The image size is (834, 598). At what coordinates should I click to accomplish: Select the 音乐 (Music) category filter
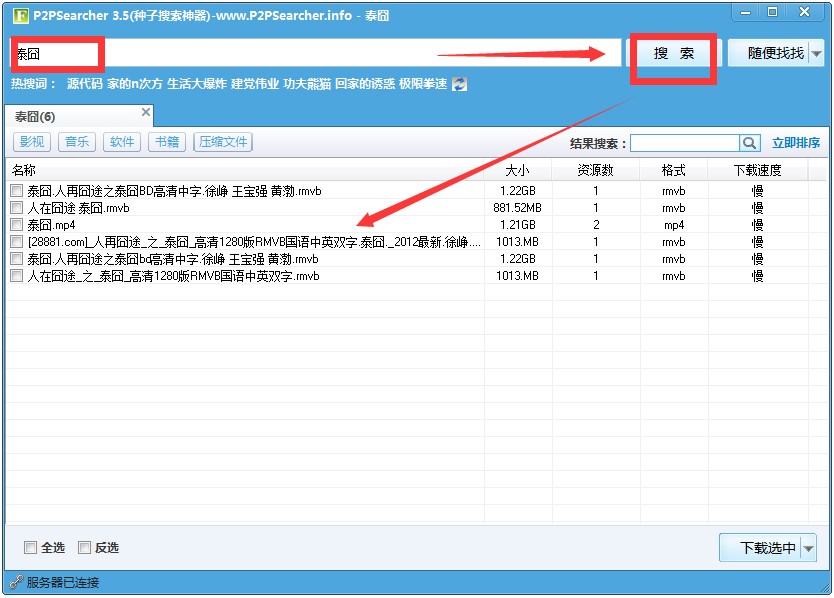pyautogui.click(x=76, y=141)
